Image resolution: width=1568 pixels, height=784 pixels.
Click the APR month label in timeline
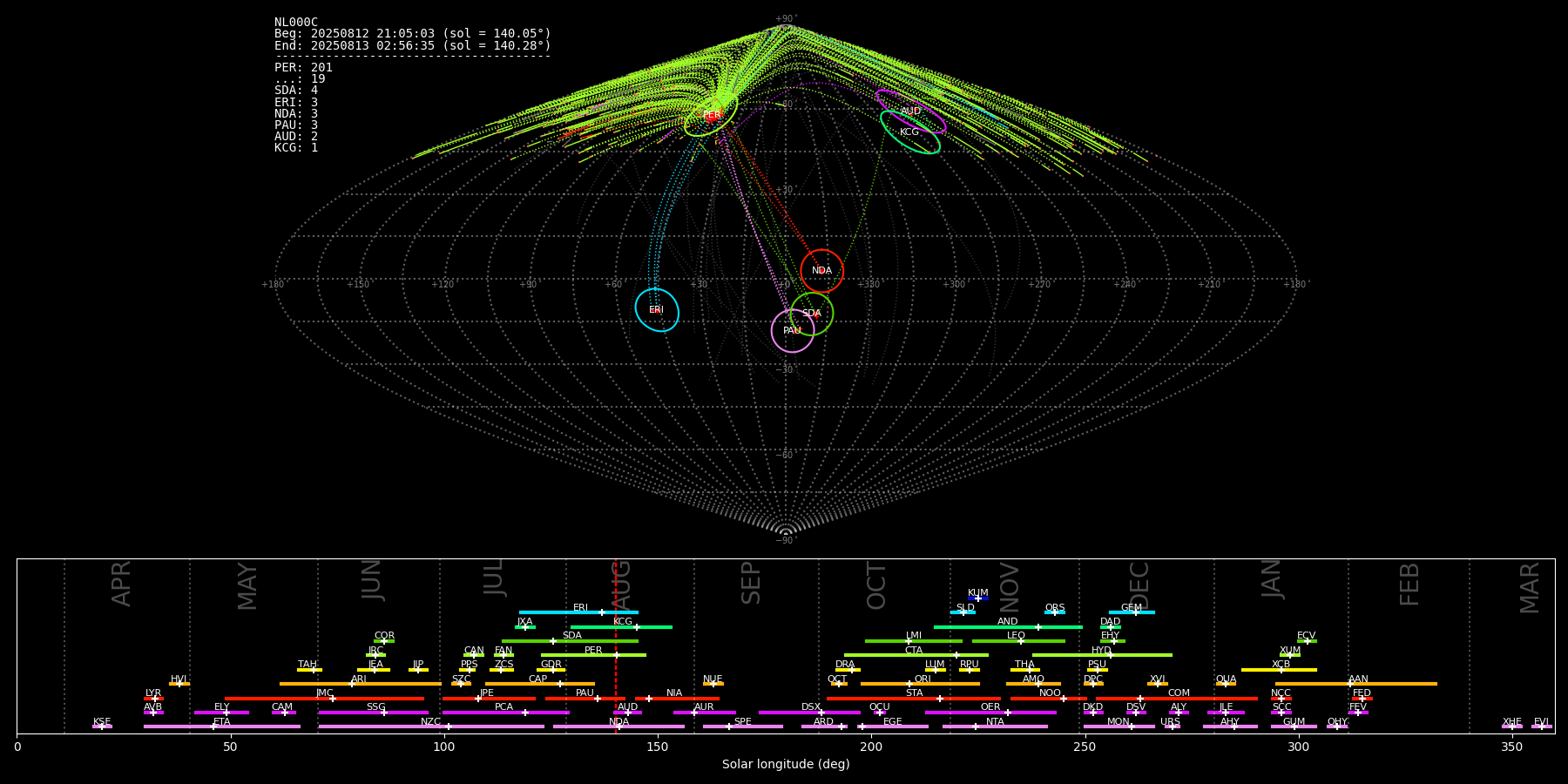click(122, 585)
